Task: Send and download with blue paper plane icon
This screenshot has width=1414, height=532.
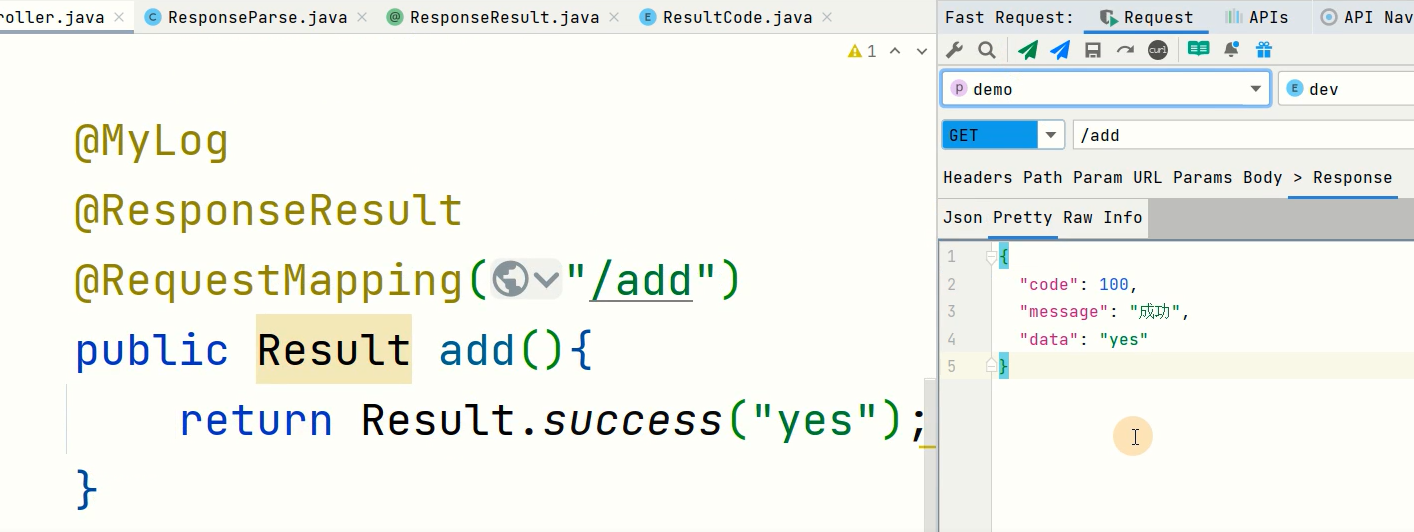Action: coord(1060,50)
